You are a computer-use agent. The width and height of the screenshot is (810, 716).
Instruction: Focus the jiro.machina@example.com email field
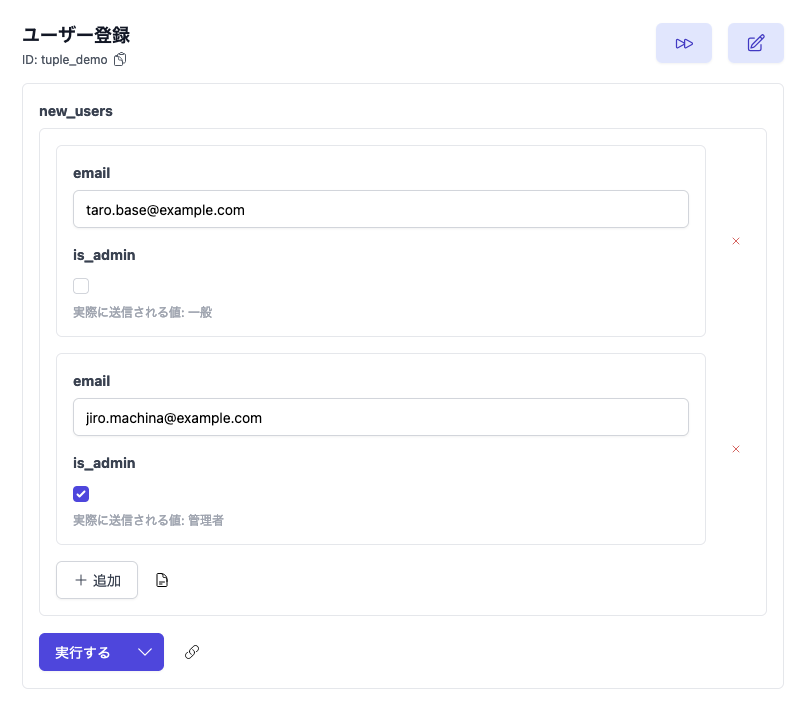tap(381, 417)
